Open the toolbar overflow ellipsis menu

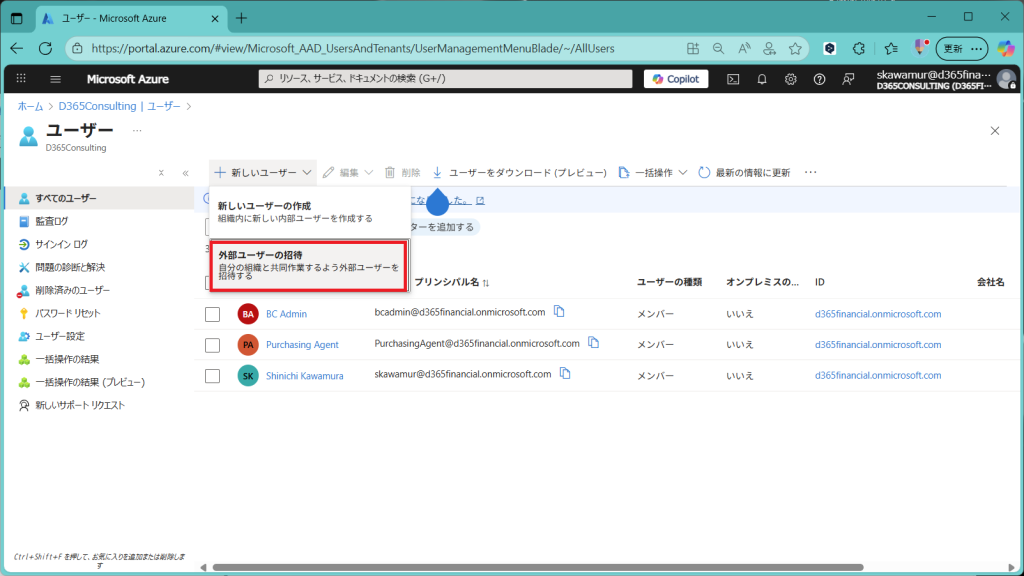810,172
